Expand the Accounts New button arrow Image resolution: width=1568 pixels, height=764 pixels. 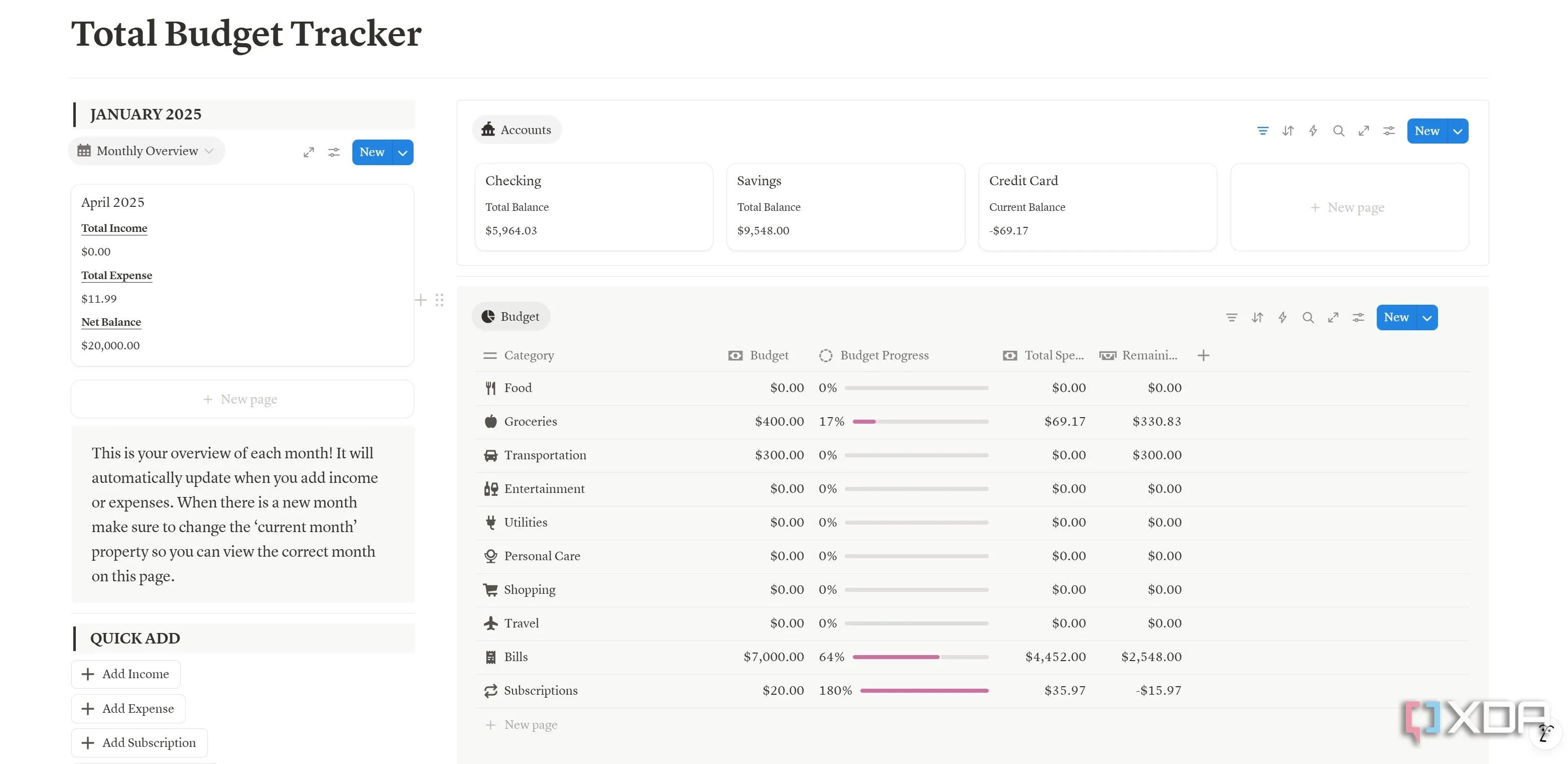pyautogui.click(x=1457, y=131)
